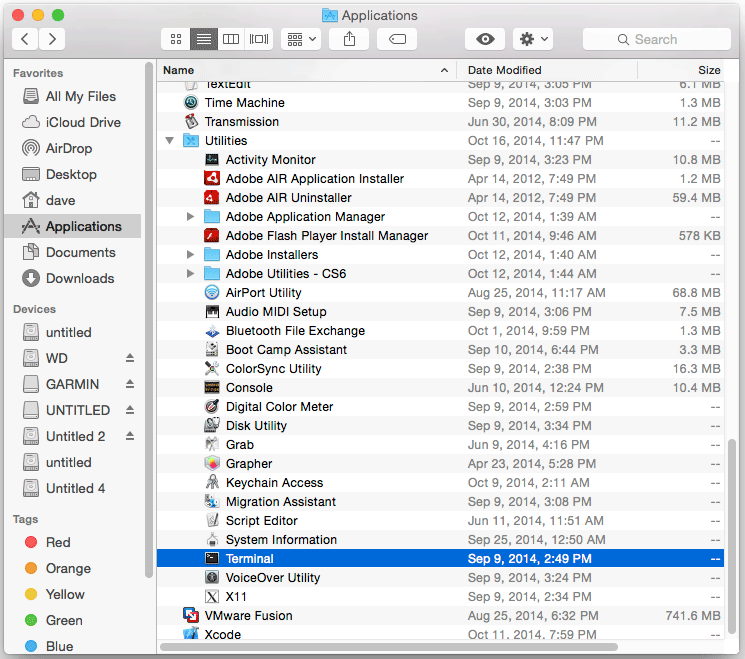Click the Grapher app icon
745x659 pixels.
click(x=212, y=464)
